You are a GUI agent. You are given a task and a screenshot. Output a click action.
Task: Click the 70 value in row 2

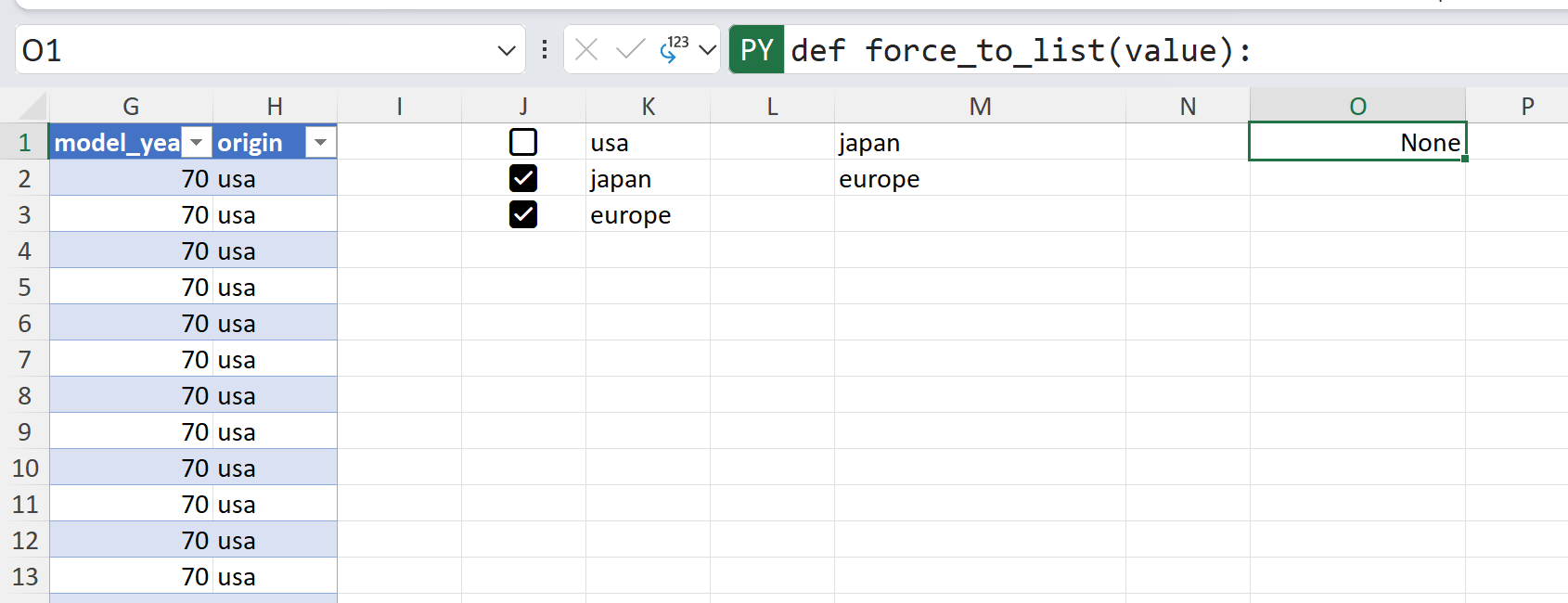(195, 178)
